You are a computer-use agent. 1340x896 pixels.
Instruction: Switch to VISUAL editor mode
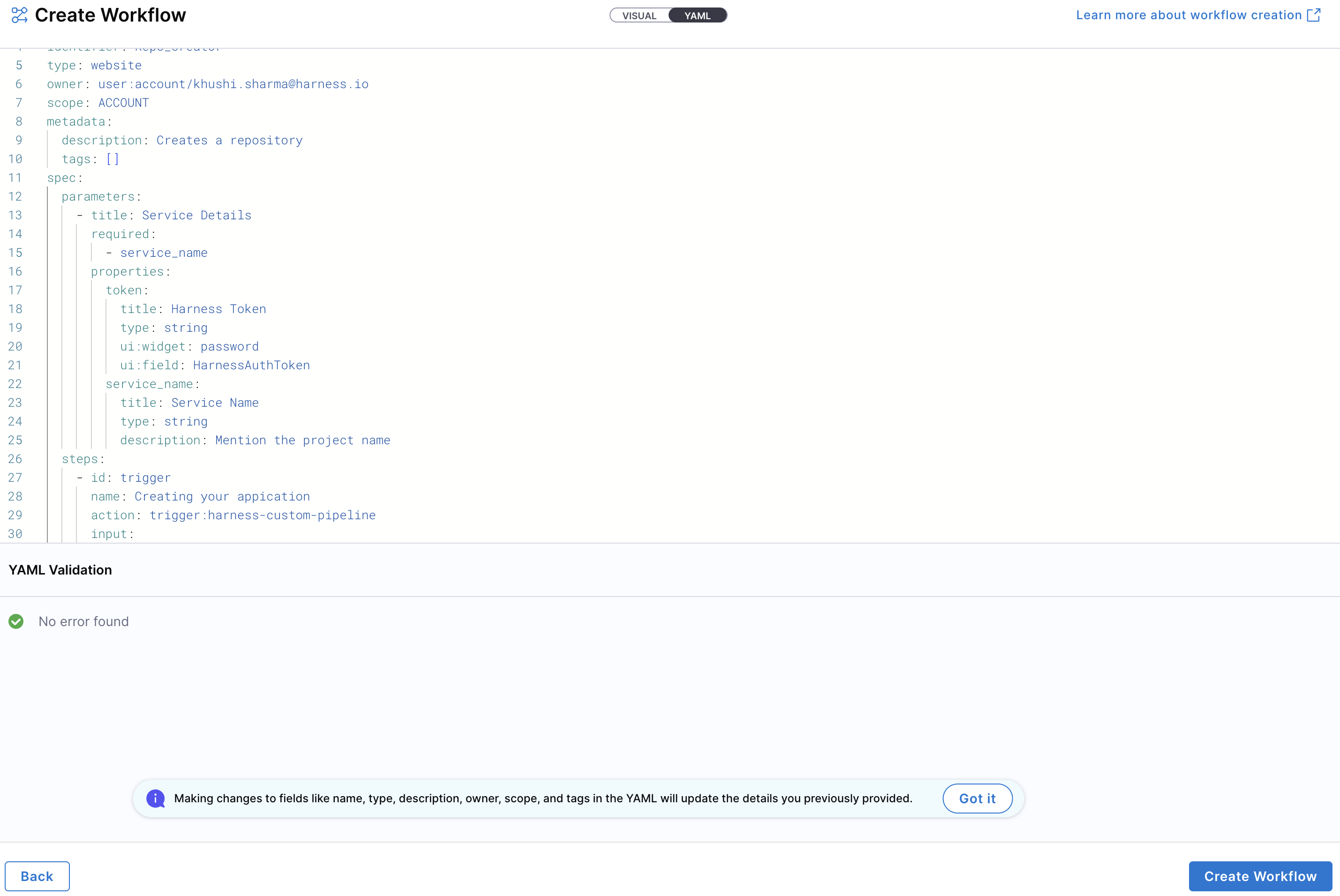[x=639, y=15]
